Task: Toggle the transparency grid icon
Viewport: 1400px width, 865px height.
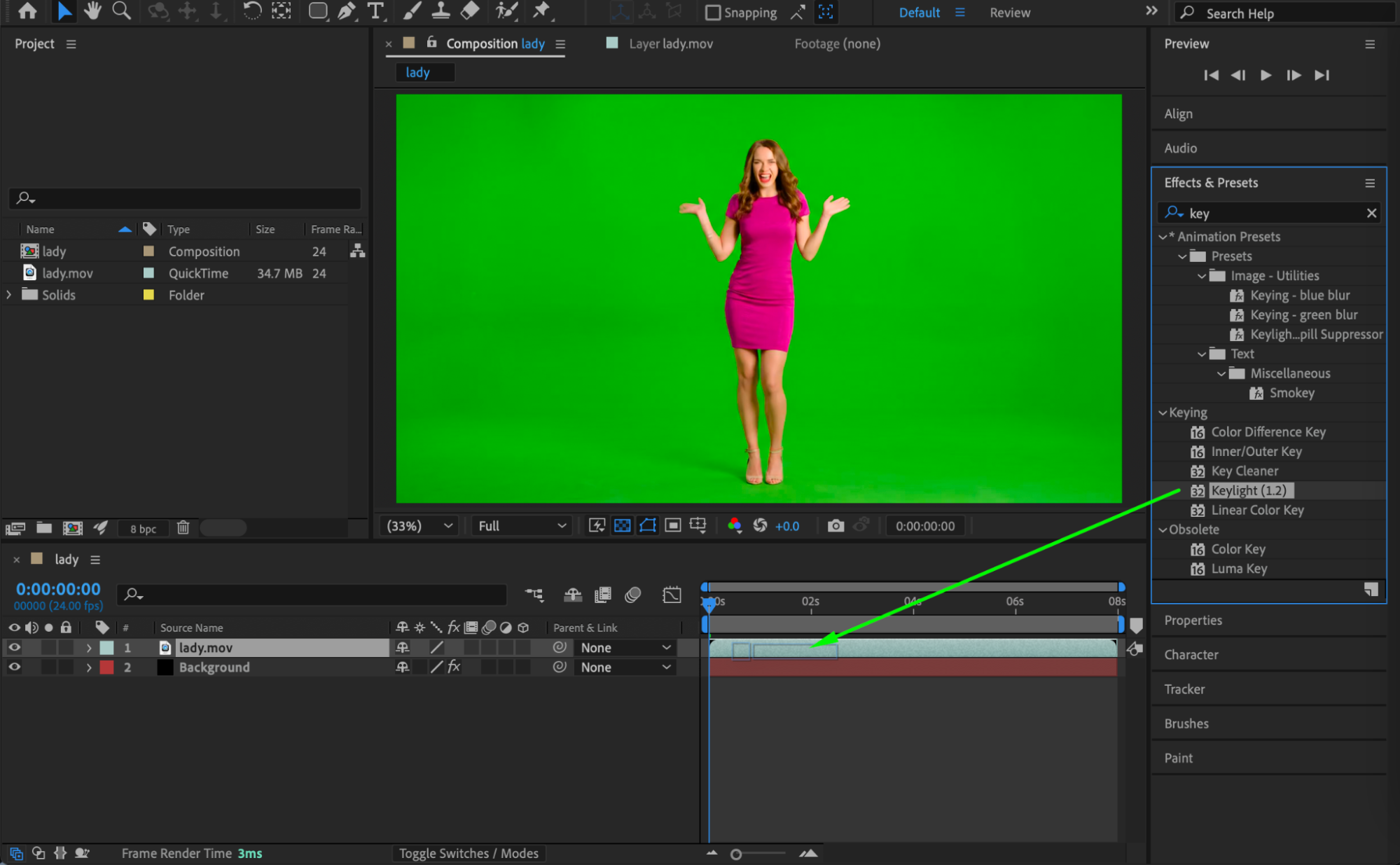Action: click(622, 525)
